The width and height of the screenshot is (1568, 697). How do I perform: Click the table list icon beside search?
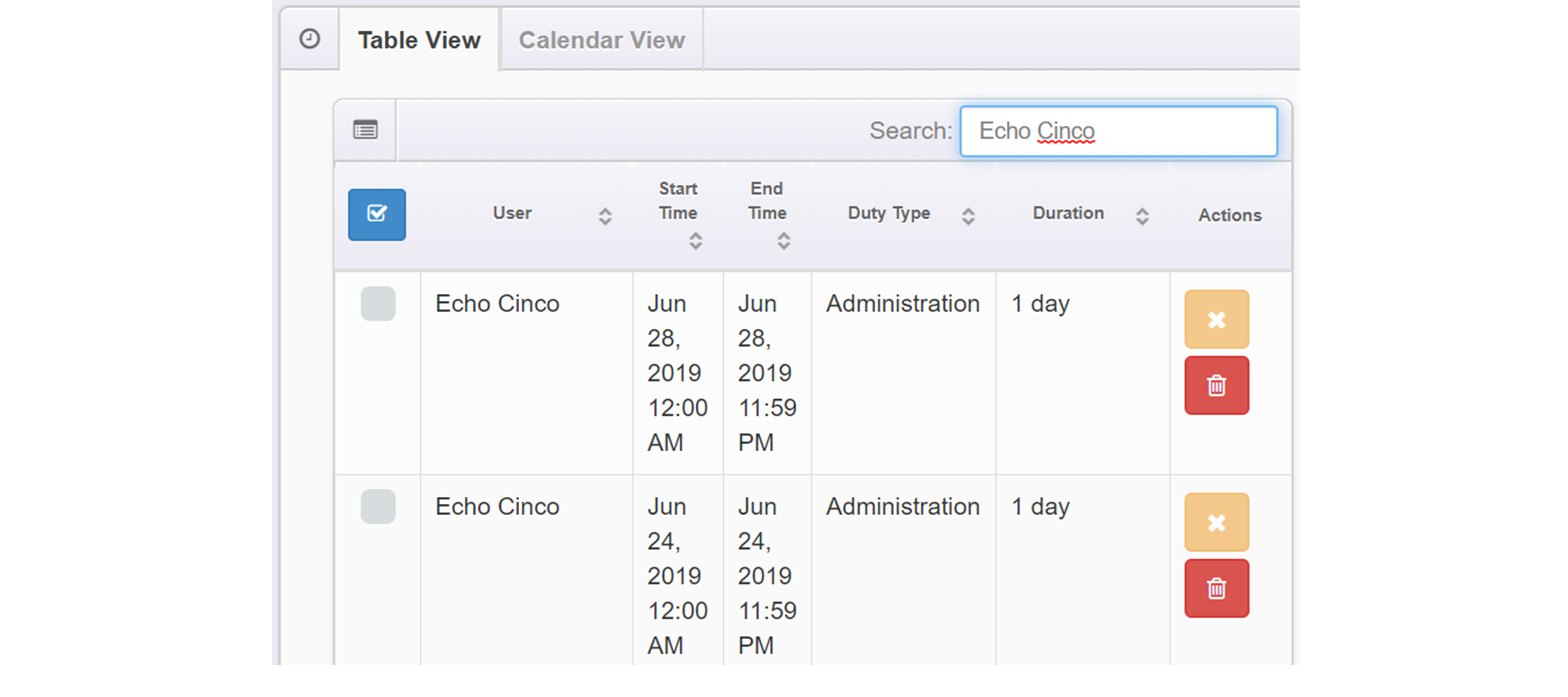pyautogui.click(x=365, y=130)
